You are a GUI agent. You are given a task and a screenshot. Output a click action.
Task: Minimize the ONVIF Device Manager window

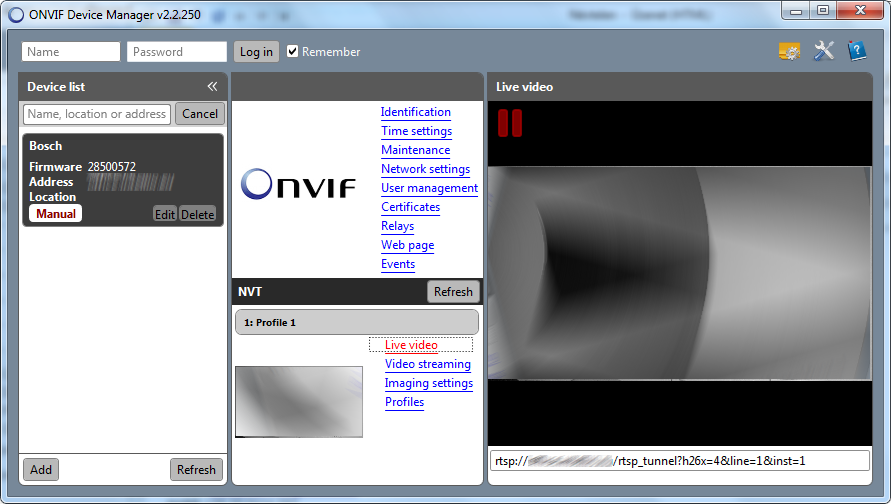[x=796, y=11]
